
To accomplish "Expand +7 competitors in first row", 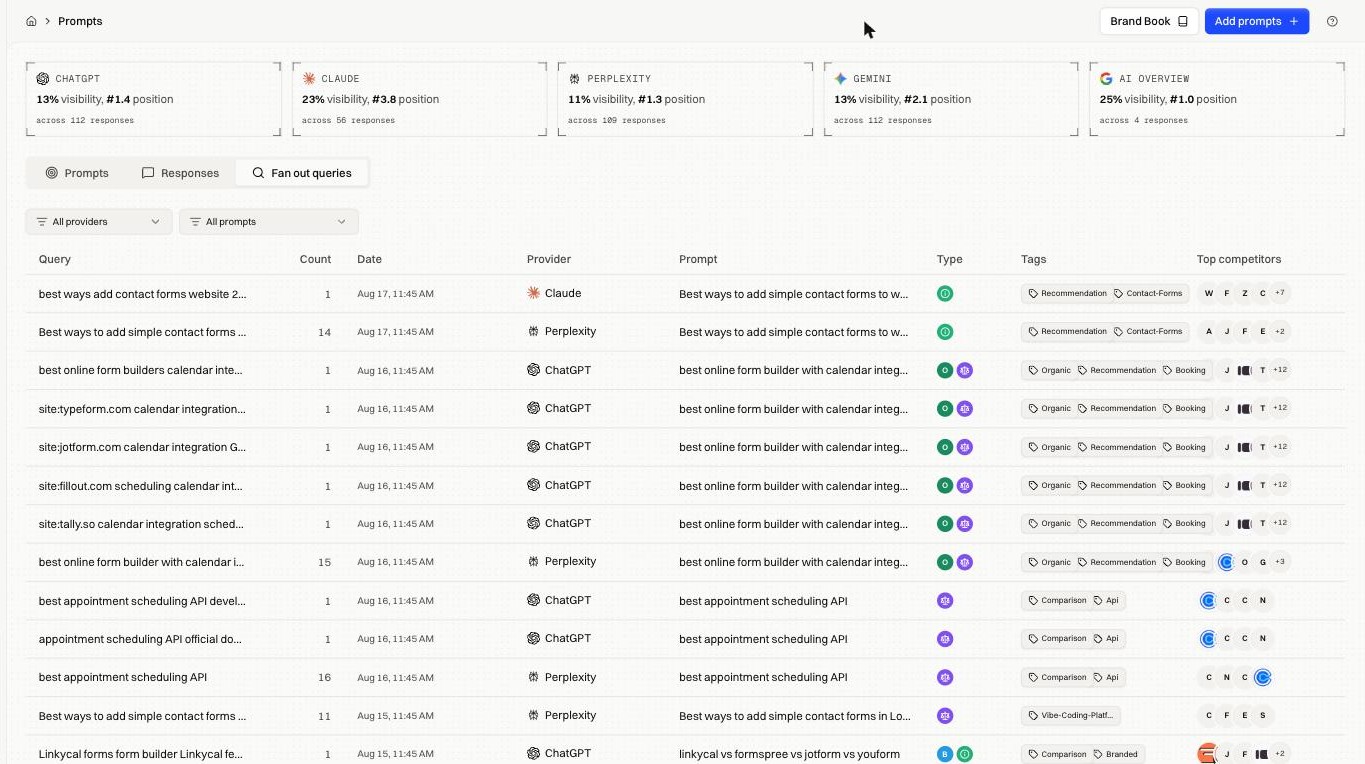I will (1281, 294).
